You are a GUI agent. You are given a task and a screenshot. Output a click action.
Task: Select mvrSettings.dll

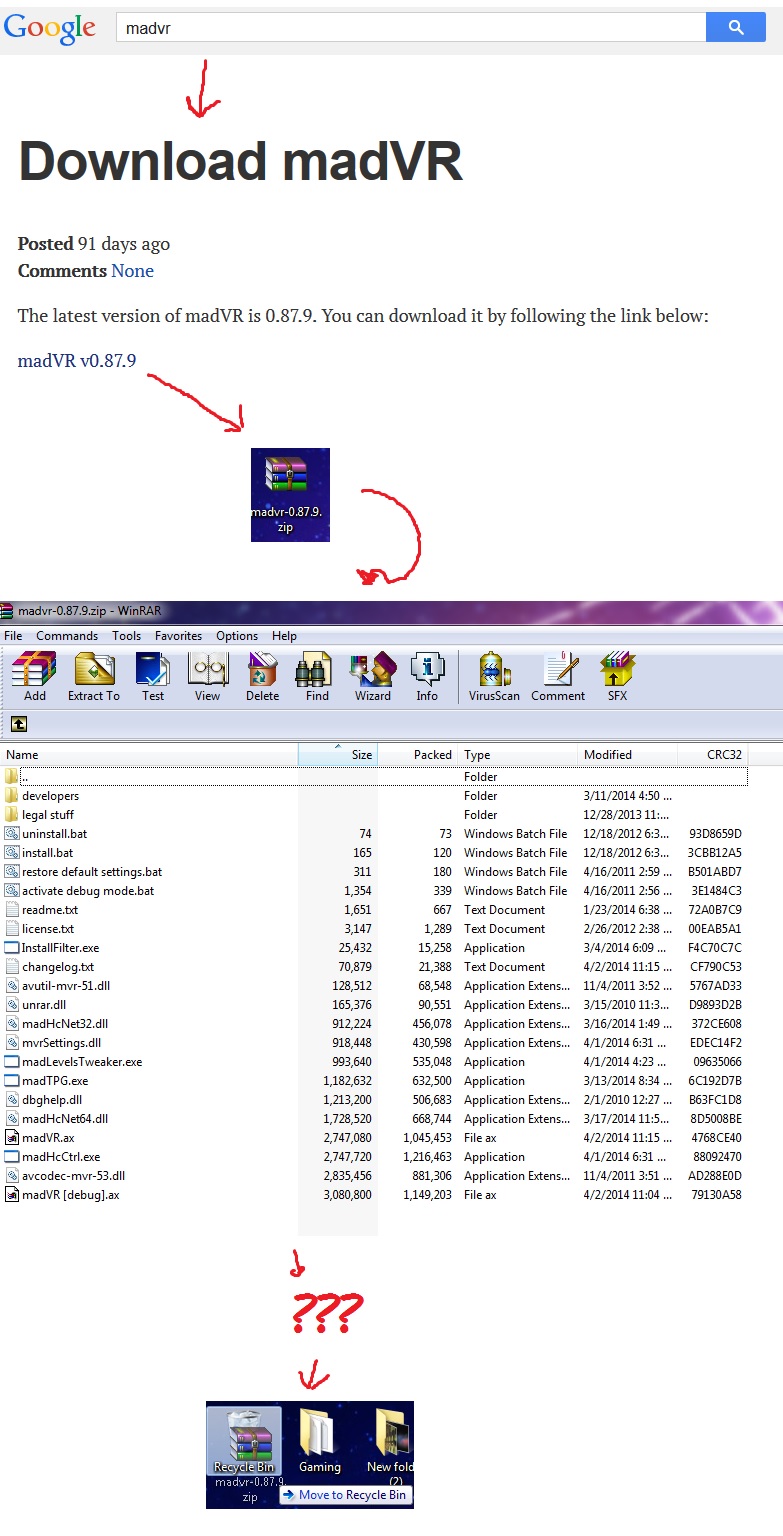(374, 1043)
